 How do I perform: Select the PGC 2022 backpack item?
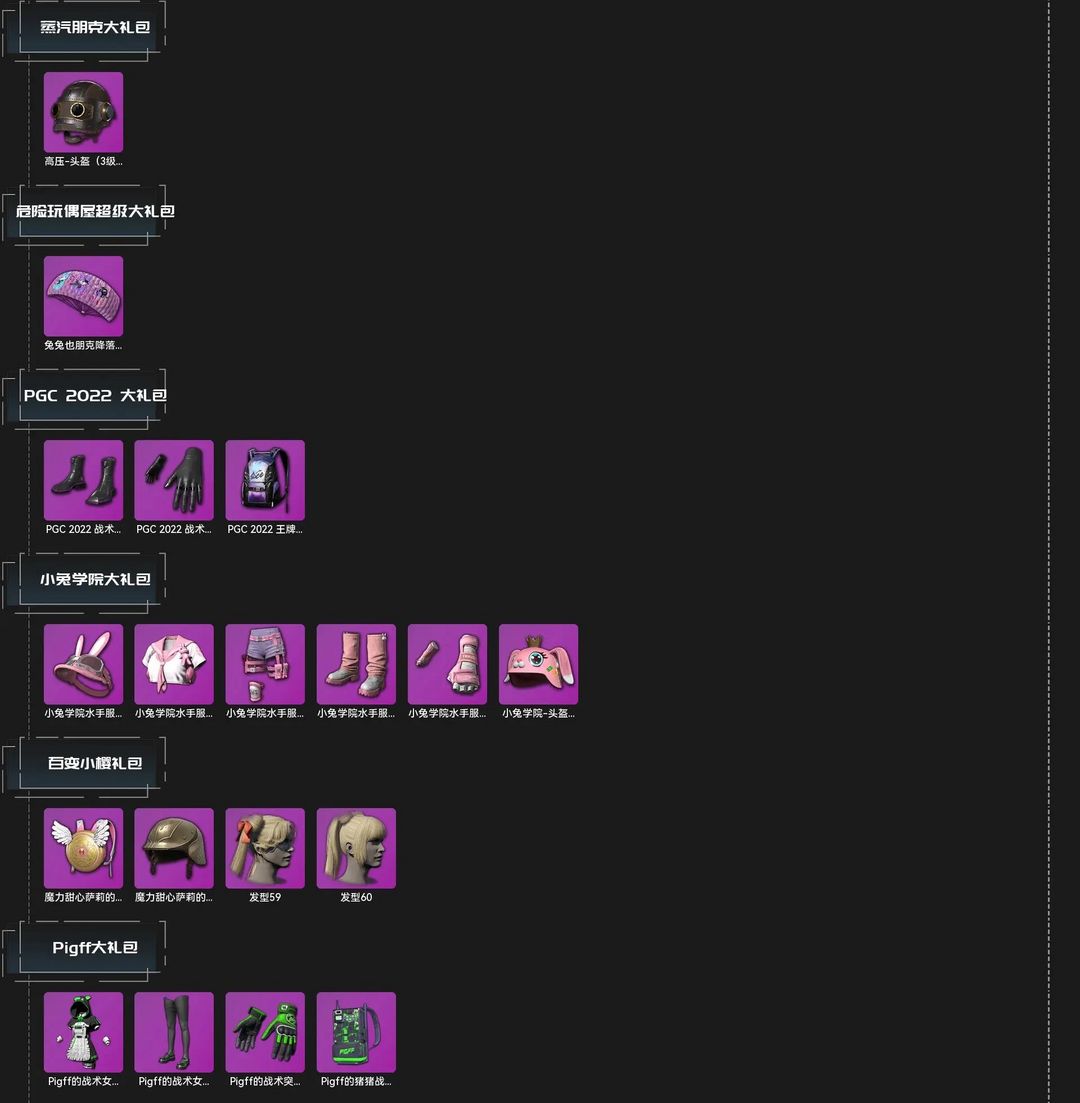coord(265,480)
